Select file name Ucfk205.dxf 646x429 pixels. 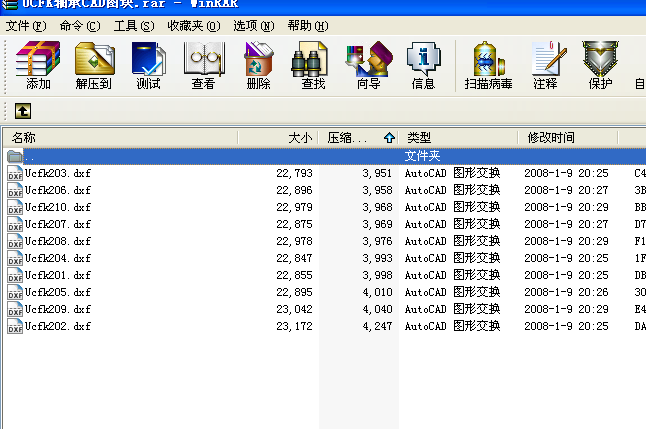coord(58,292)
